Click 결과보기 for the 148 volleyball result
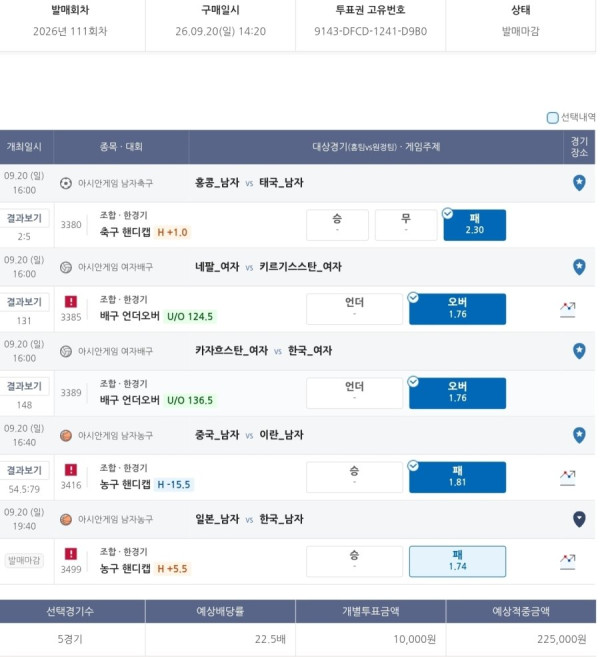600x657 pixels. coord(24,386)
